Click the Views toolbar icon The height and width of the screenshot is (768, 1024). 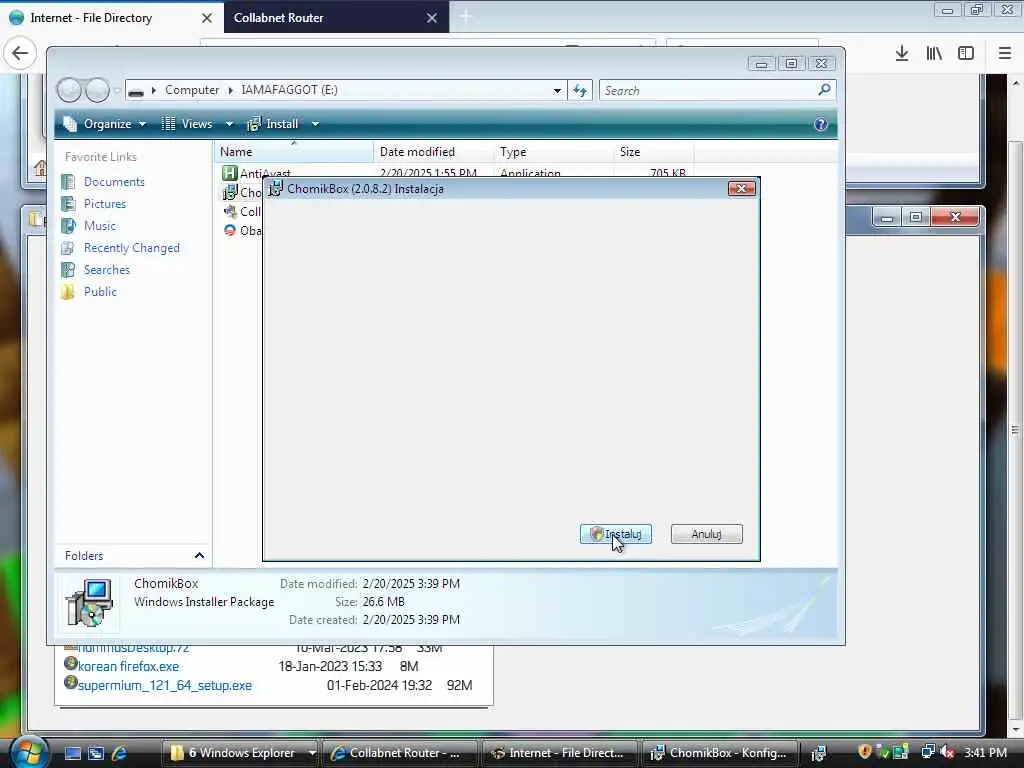168,123
